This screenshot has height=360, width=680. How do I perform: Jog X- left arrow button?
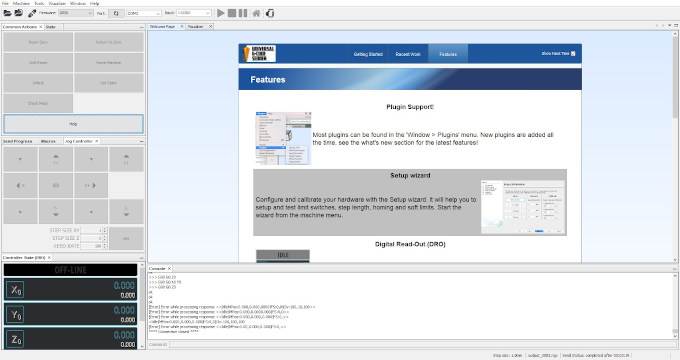coord(20,185)
